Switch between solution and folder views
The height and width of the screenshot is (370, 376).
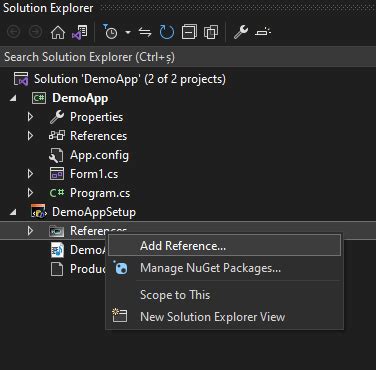click(x=80, y=32)
